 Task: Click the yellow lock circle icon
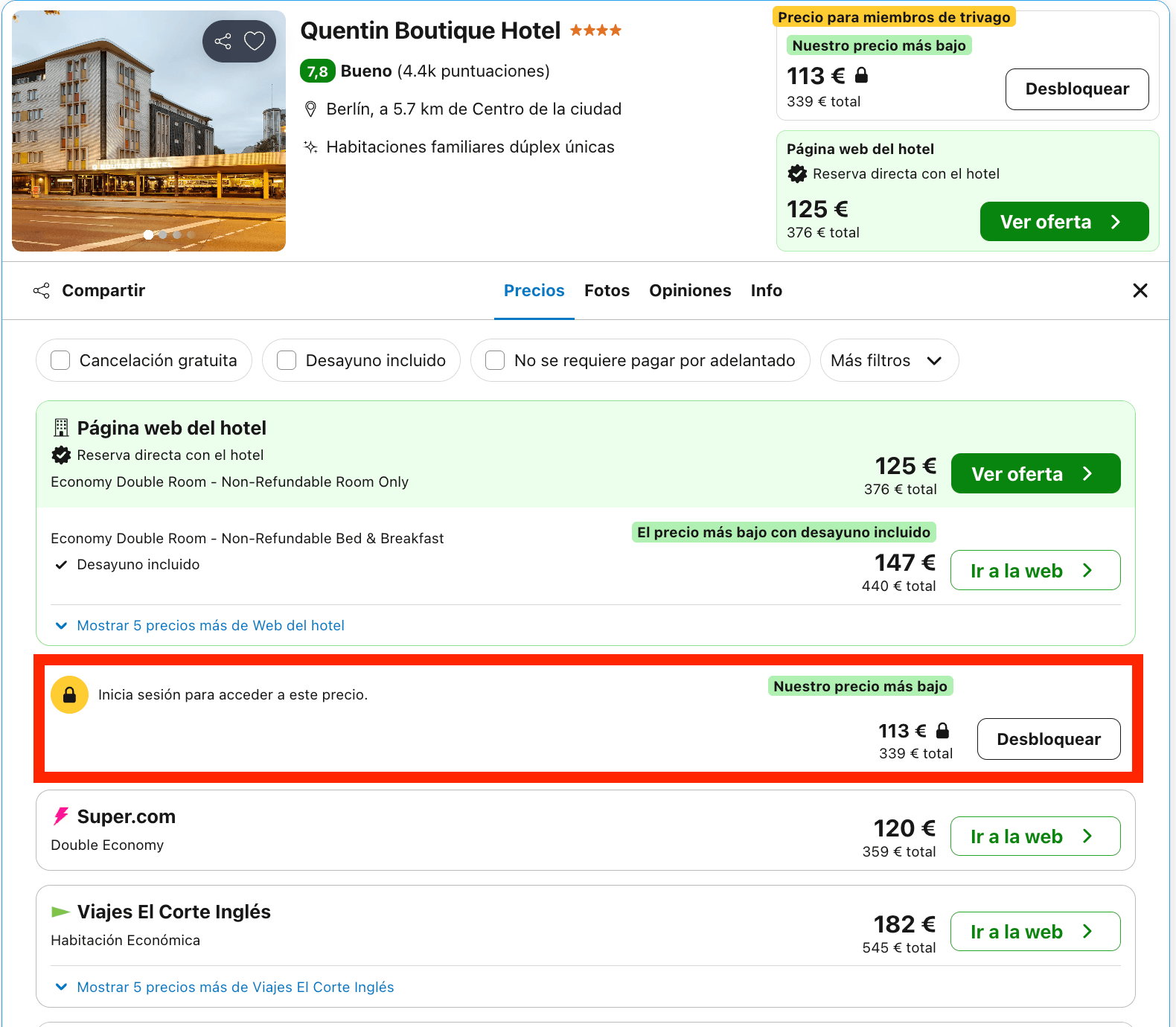pos(69,695)
